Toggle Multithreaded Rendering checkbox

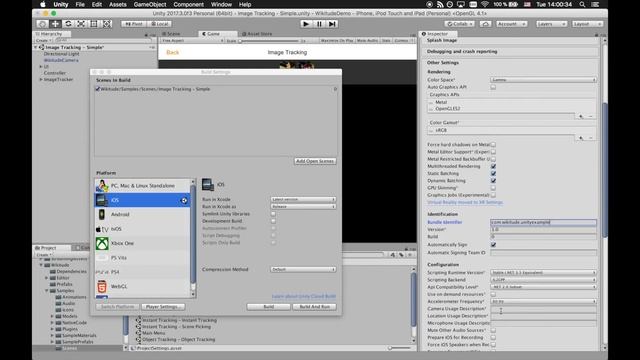coord(493,167)
